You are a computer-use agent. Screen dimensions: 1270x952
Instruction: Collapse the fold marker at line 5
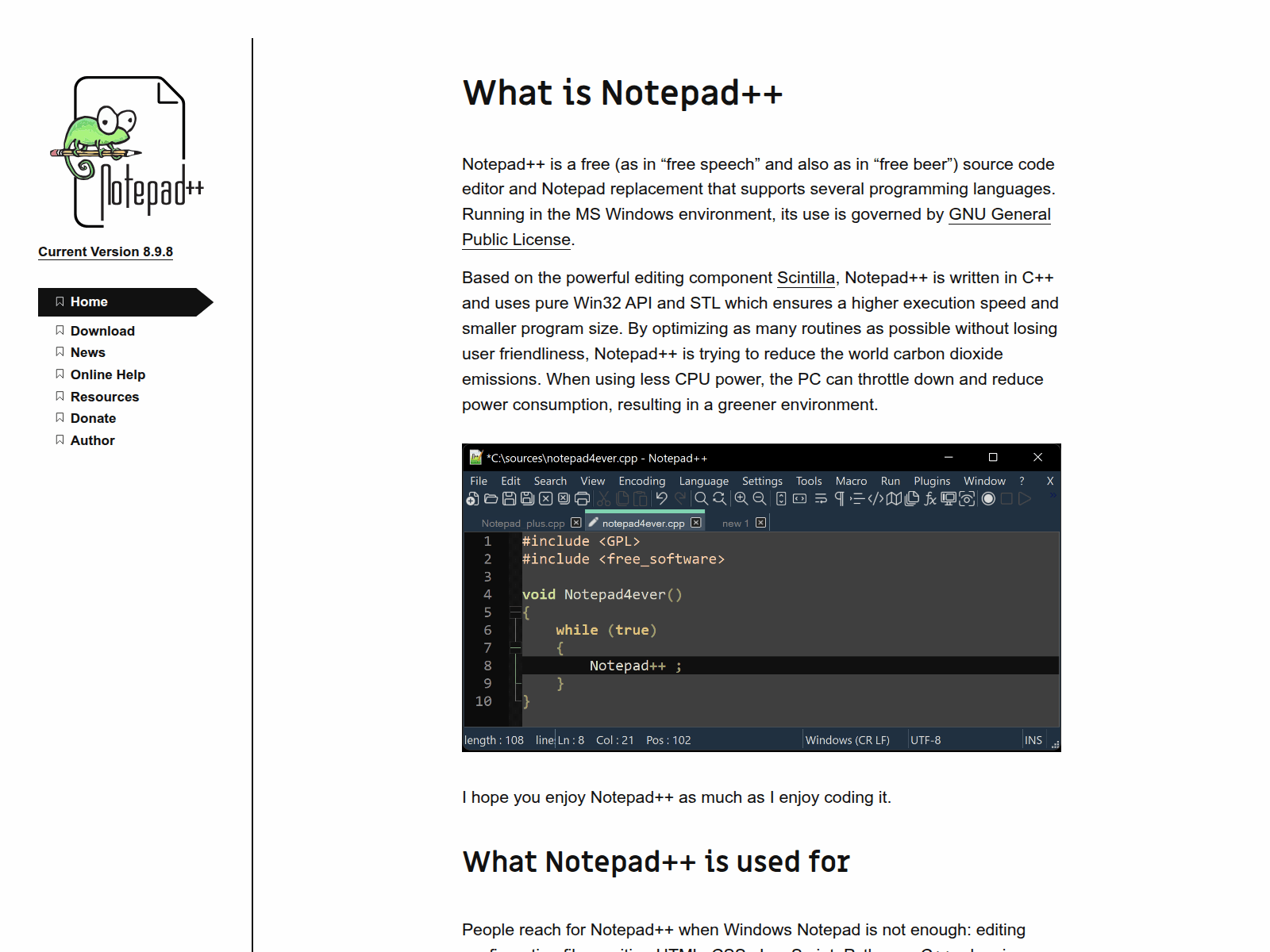coord(515,612)
